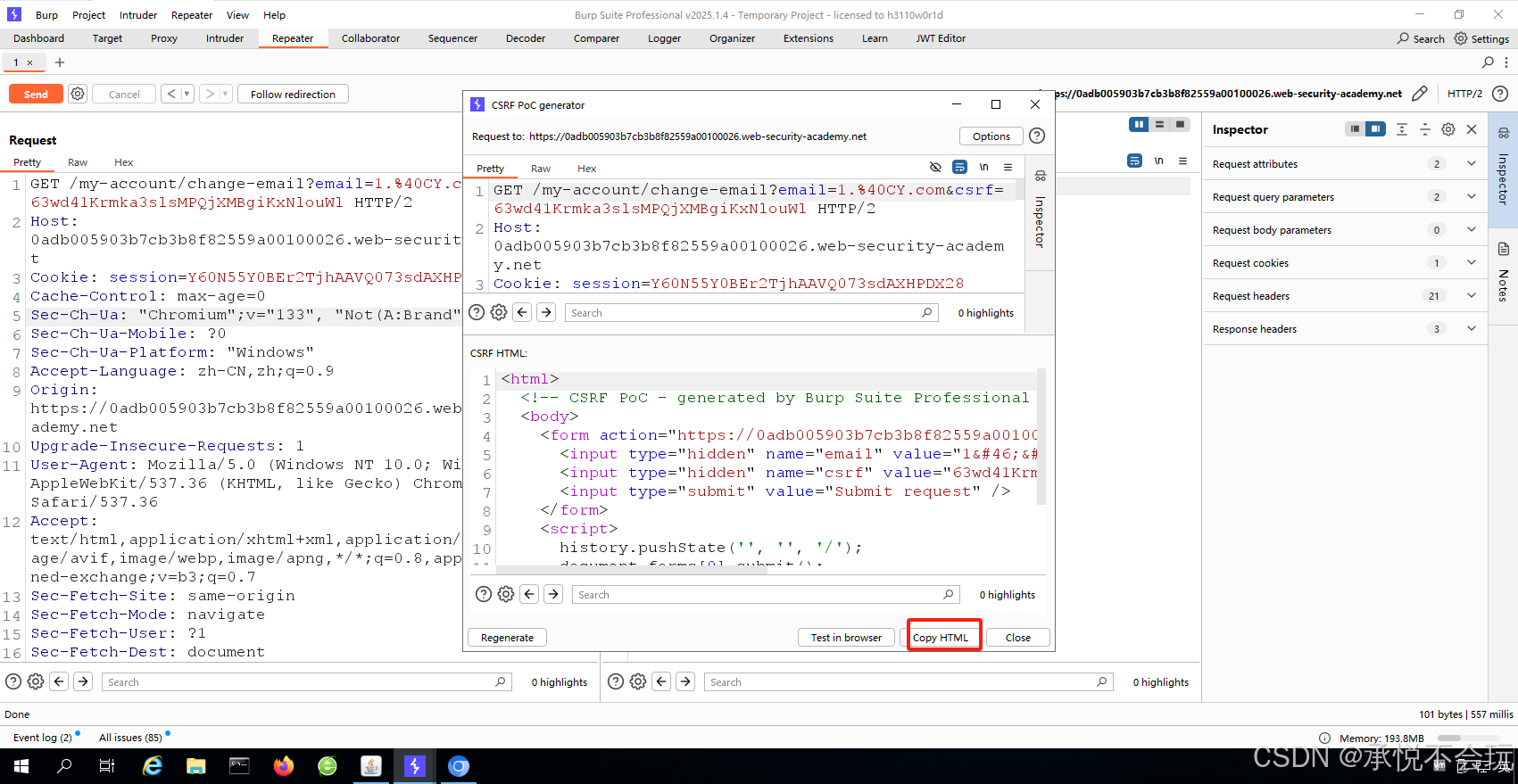
Task: Toggle \n newline display in CSRF dialog
Action: tap(983, 167)
